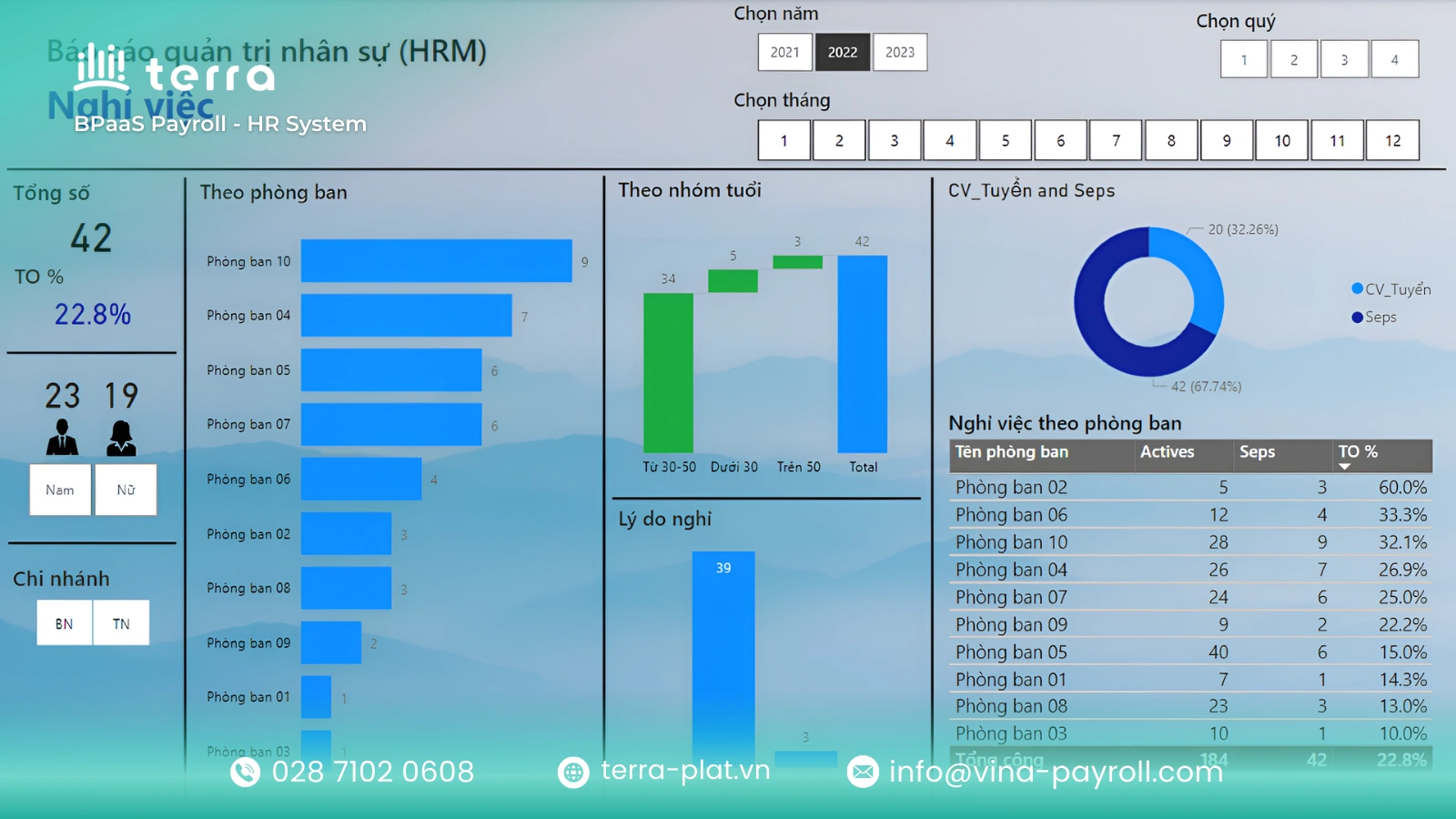Filter by quarter 1
Image resolution: width=1456 pixels, height=819 pixels.
(1244, 59)
